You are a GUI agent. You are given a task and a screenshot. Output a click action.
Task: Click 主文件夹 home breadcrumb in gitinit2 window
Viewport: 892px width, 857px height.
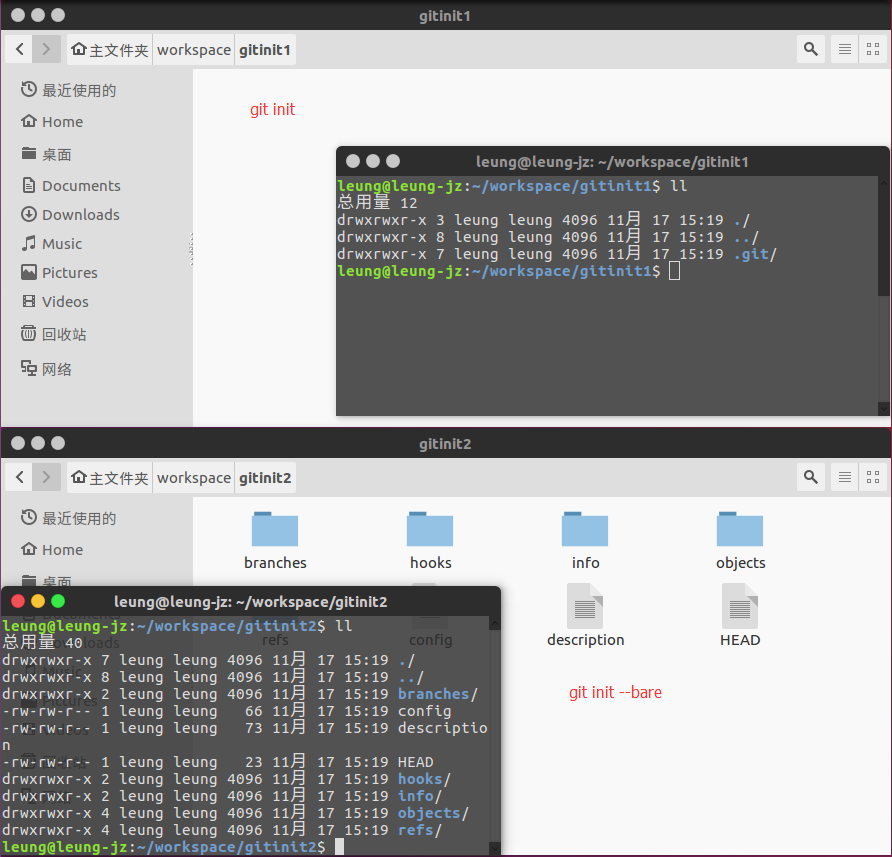pyautogui.click(x=110, y=477)
